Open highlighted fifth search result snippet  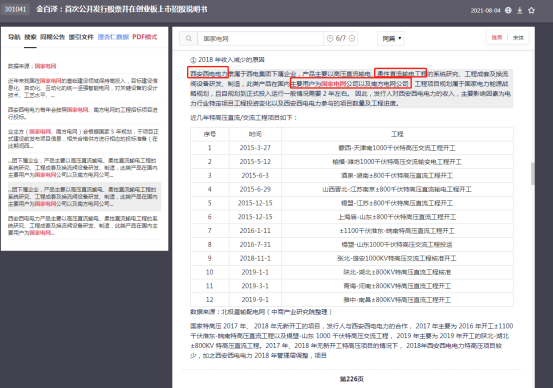tap(84, 196)
